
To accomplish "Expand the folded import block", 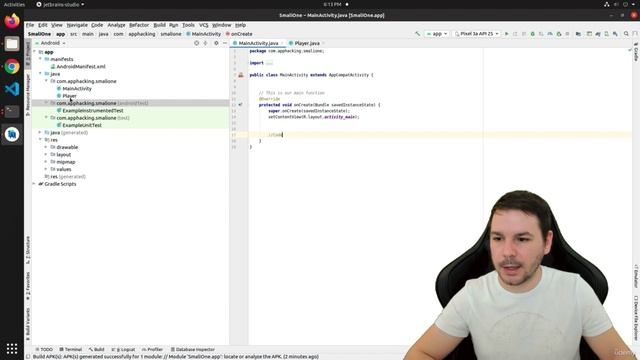I will click(269, 63).
